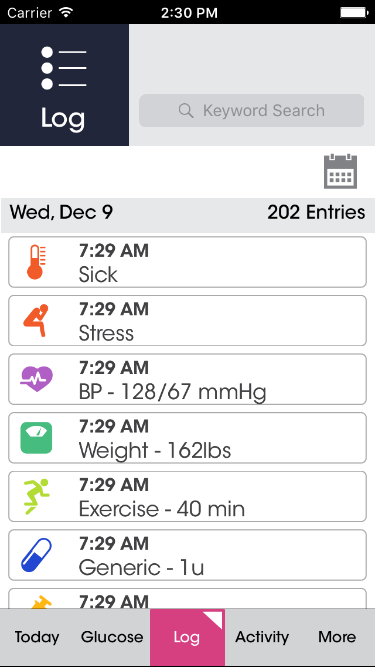Select the highlighted Log tab

[188, 637]
